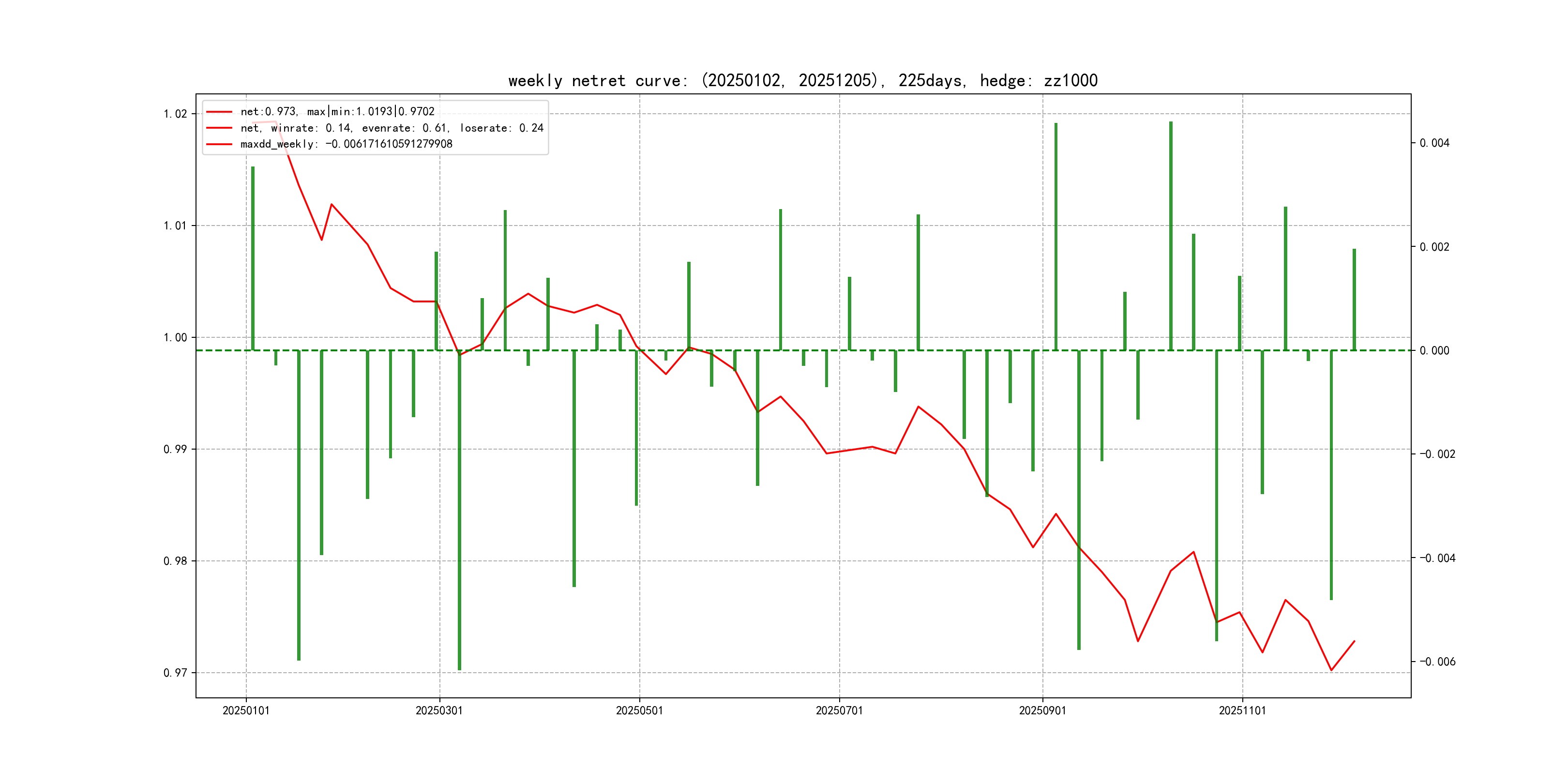Image resolution: width=1568 pixels, height=784 pixels.
Task: Click the 20251101 x-axis label
Action: point(1242,710)
